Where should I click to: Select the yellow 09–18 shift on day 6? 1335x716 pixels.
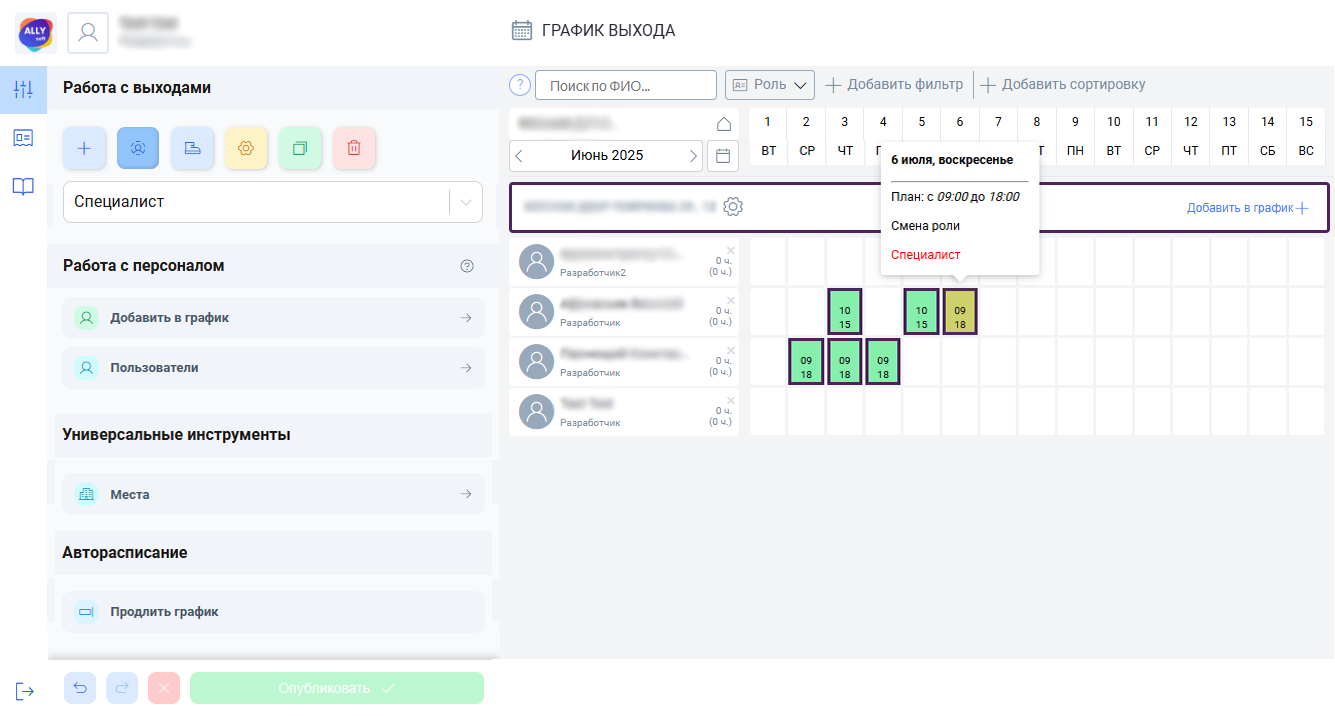point(960,311)
